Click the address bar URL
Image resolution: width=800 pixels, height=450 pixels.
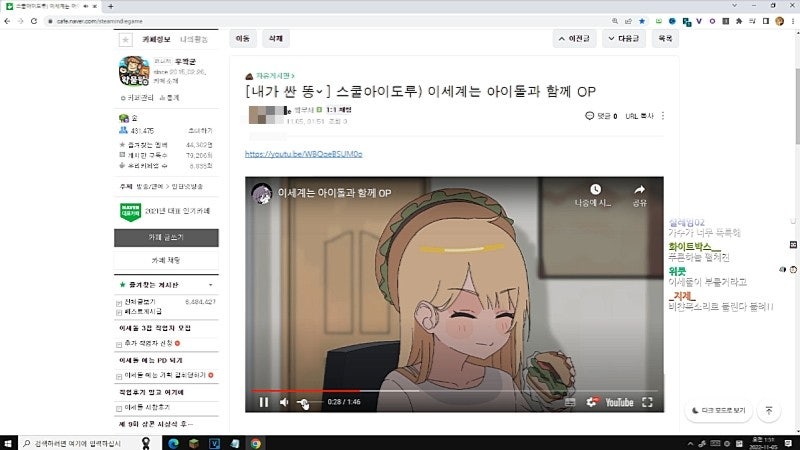click(99, 21)
